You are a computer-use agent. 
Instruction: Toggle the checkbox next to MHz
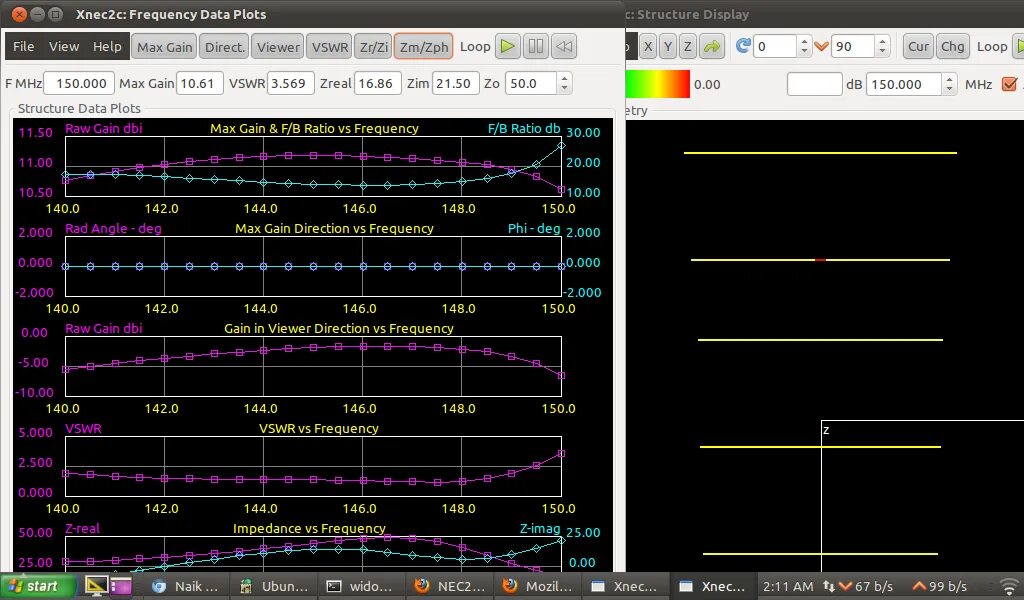pos(1009,84)
